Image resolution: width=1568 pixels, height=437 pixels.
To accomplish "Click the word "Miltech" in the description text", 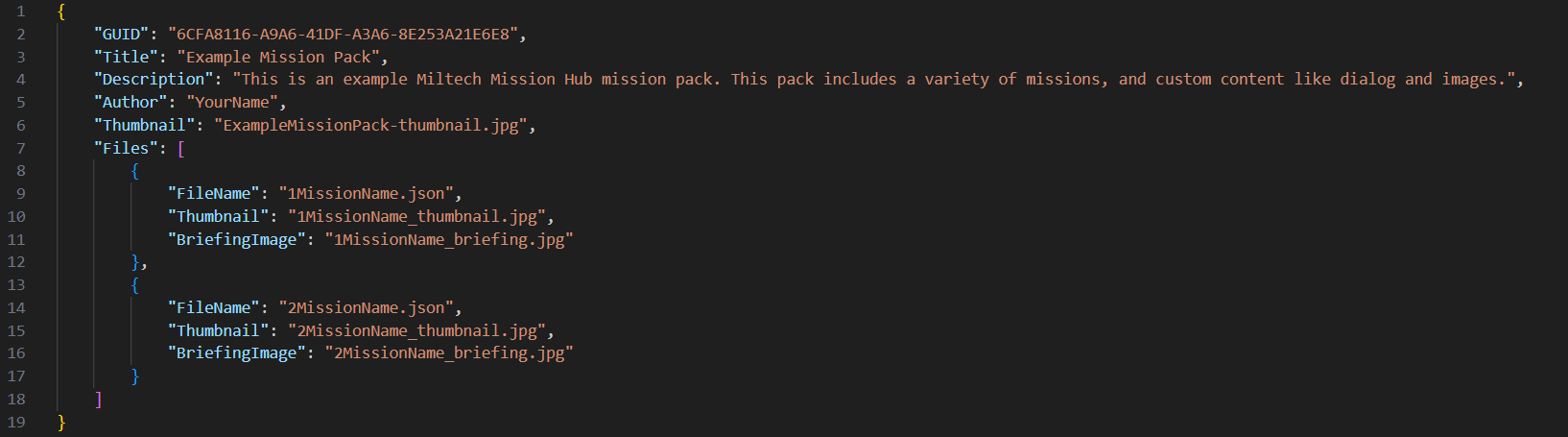I will (448, 79).
